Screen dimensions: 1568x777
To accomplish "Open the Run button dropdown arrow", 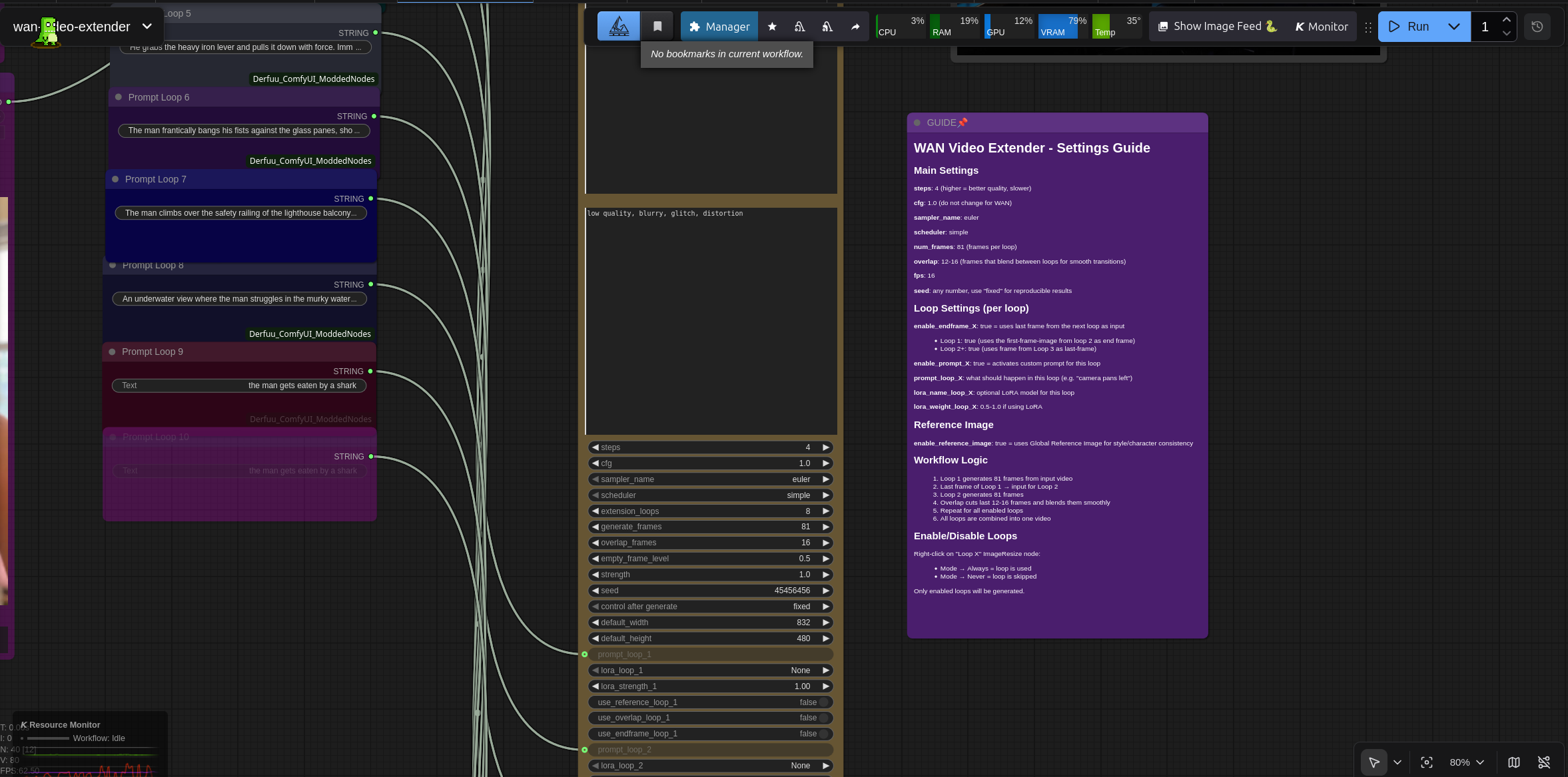I will coord(1454,27).
